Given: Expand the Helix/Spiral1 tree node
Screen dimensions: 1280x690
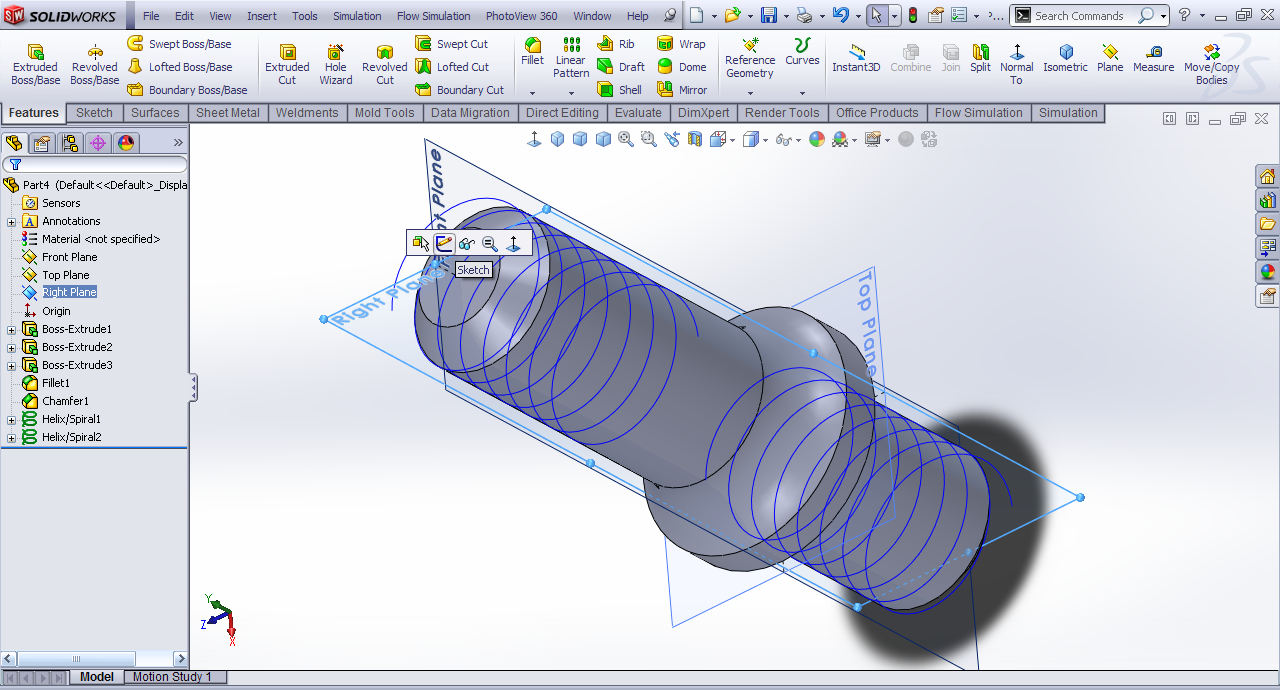Looking at the screenshot, I should (x=12, y=419).
